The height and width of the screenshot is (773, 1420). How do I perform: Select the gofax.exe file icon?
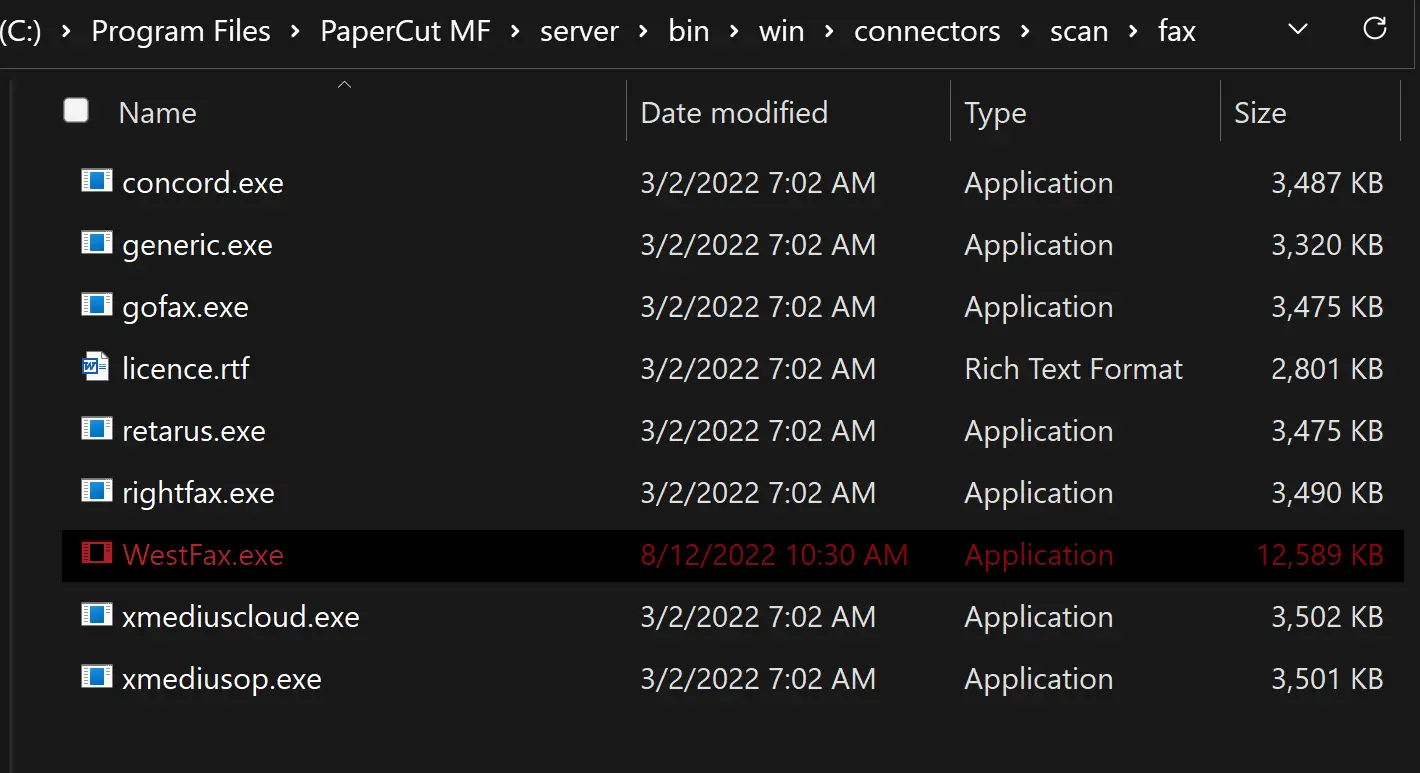tap(96, 306)
